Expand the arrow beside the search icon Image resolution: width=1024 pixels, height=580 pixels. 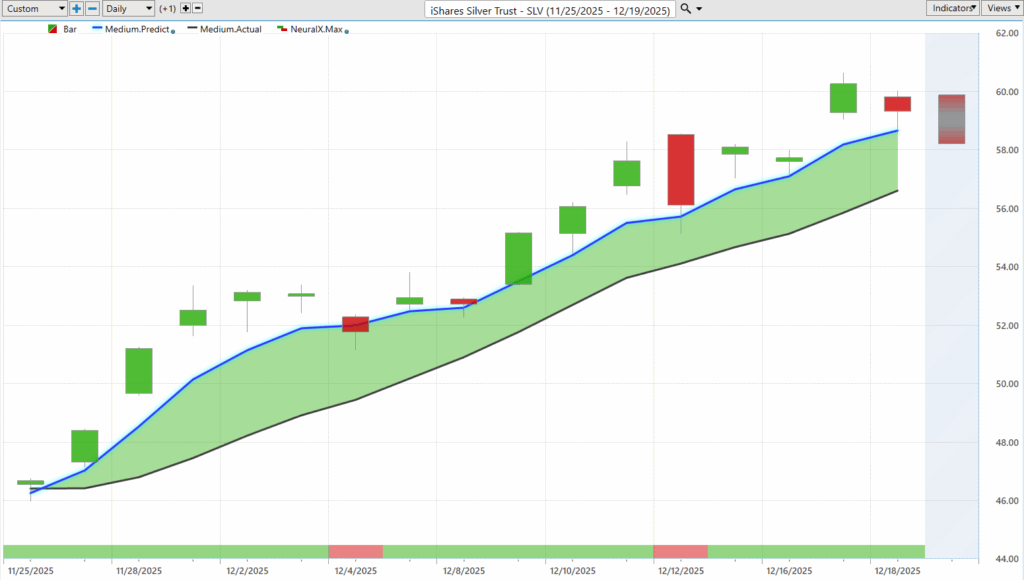[x=700, y=9]
